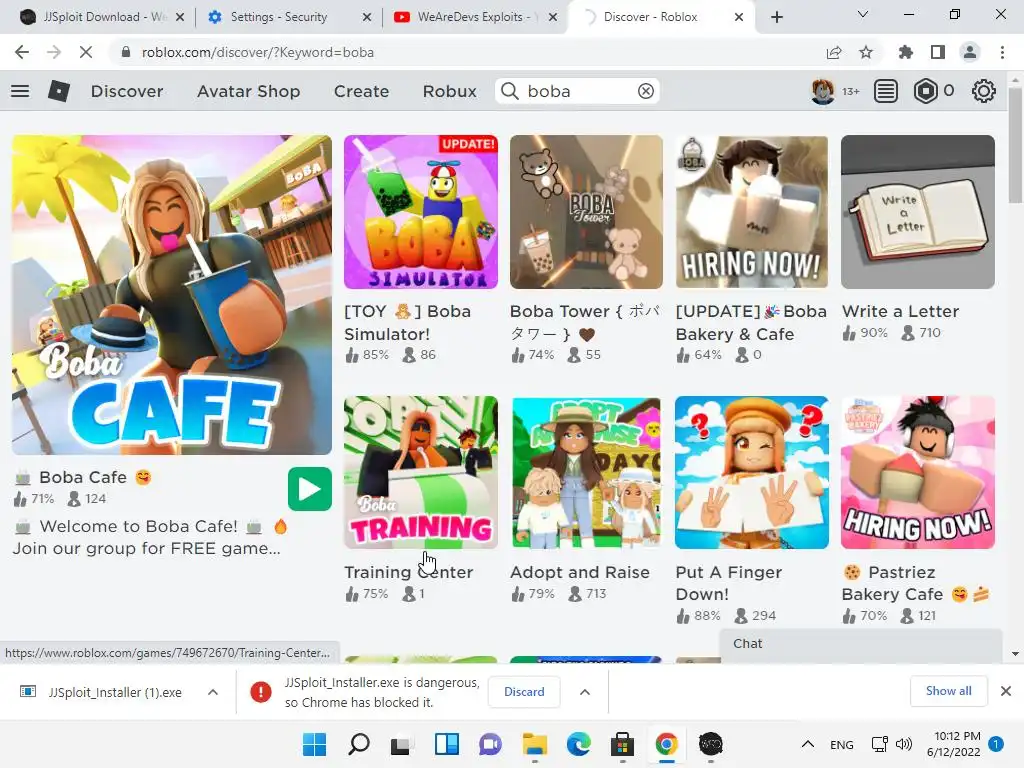Open the Robux balance icon
Image resolution: width=1024 pixels, height=768 pixels.
click(x=925, y=91)
